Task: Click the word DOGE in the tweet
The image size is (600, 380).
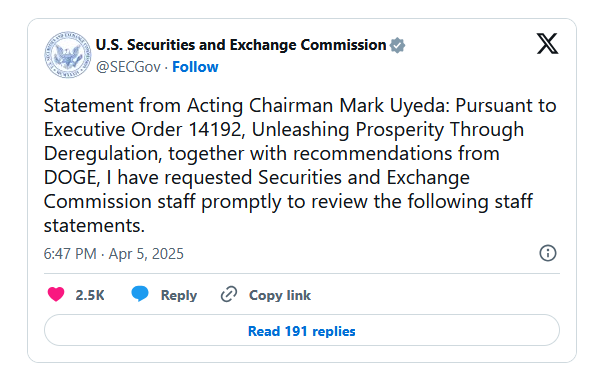Action: [70, 178]
